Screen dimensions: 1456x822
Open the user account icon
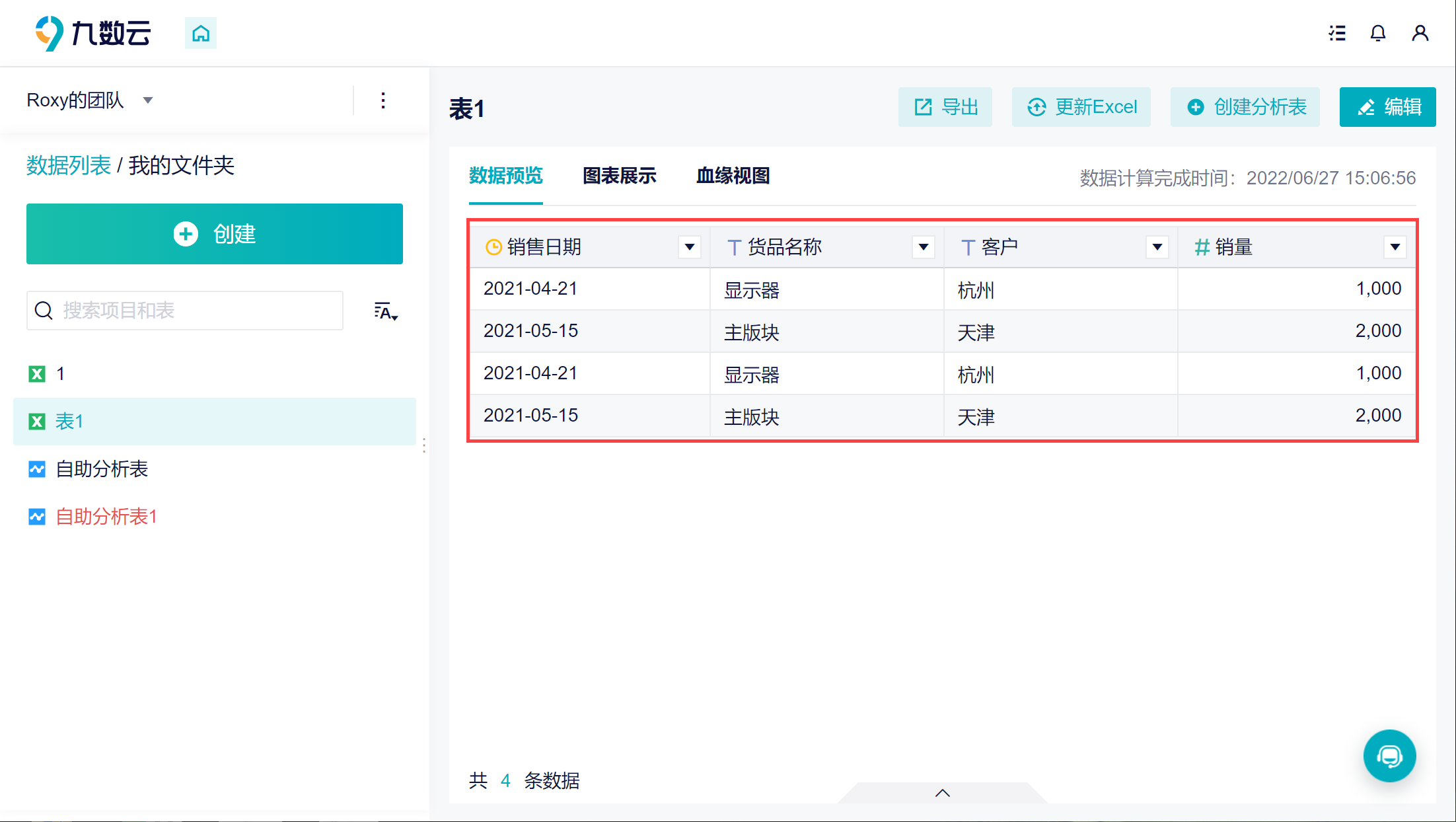point(1420,33)
